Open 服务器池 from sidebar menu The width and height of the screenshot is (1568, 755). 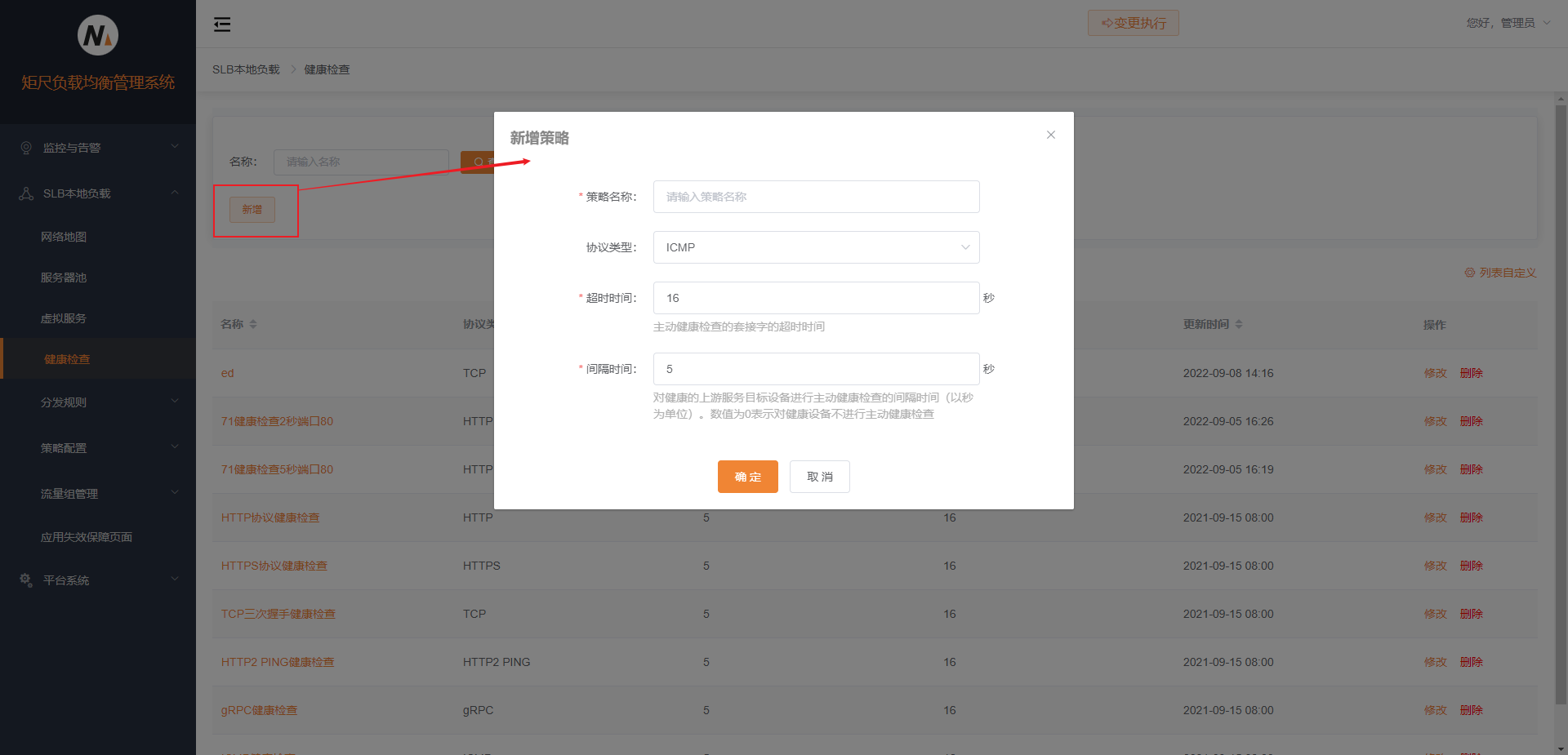pos(64,278)
